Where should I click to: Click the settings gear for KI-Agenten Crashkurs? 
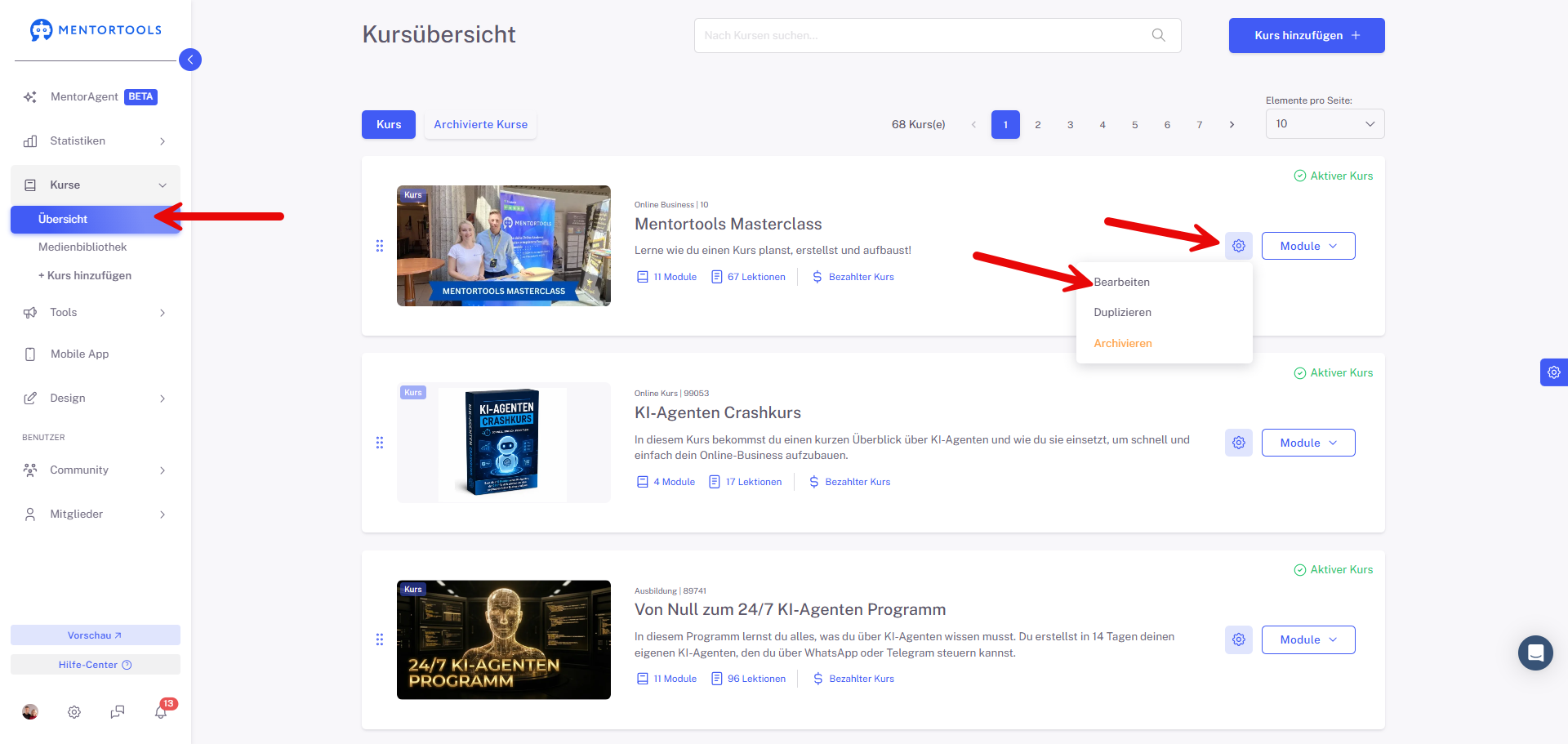click(1239, 443)
